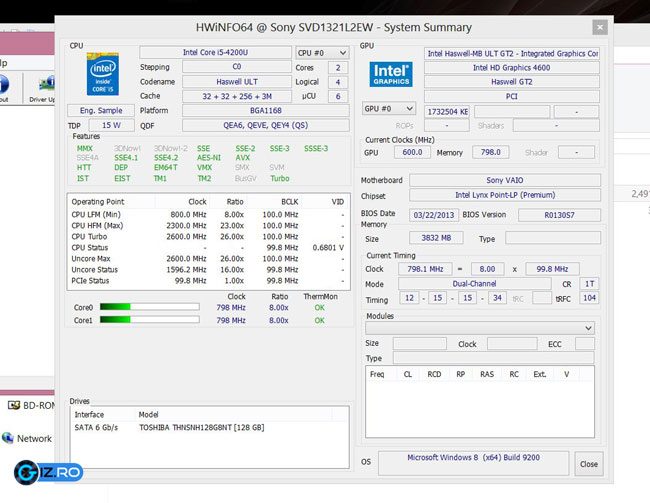Viewport: 650px width, 503px height.
Task: Click the CR value 1T
Action: 589,284
